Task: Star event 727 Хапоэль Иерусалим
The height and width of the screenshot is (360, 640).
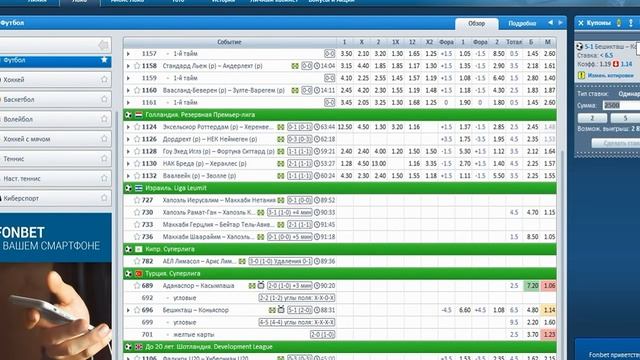Action: 137,200
